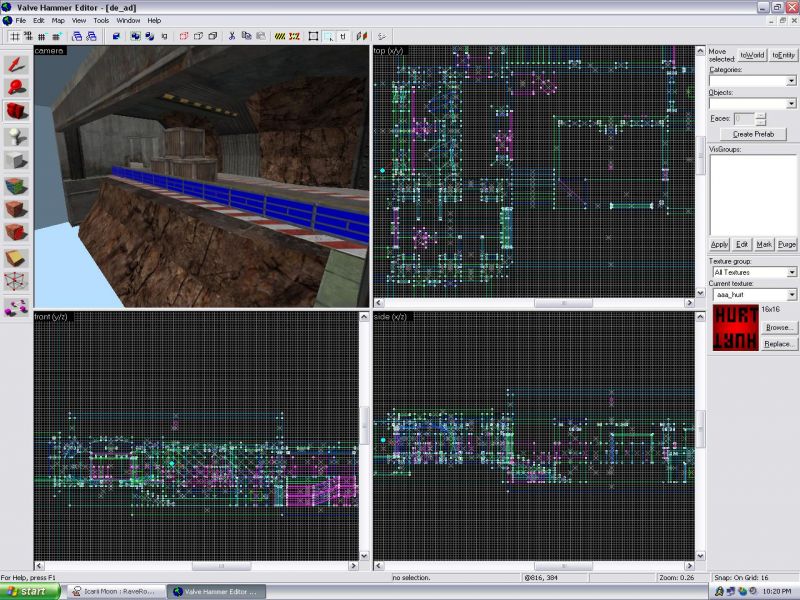Select the Magnify tool
Viewport: 800px width, 600px height.
16,88
